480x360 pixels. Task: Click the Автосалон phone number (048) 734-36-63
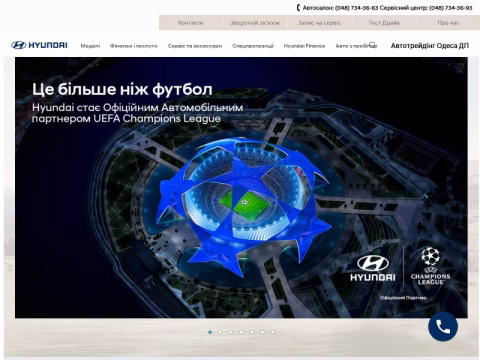click(356, 8)
